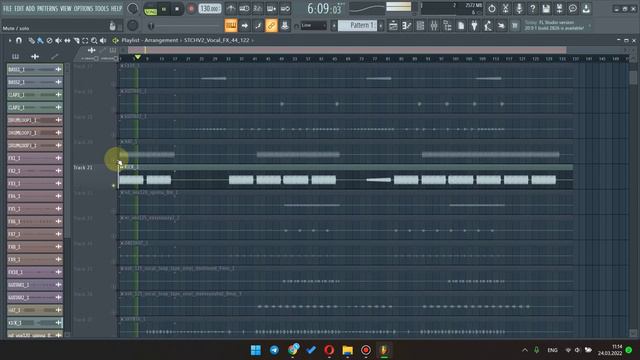Select the playlist slice tool
This screenshot has height=360, width=640.
coord(76,40)
